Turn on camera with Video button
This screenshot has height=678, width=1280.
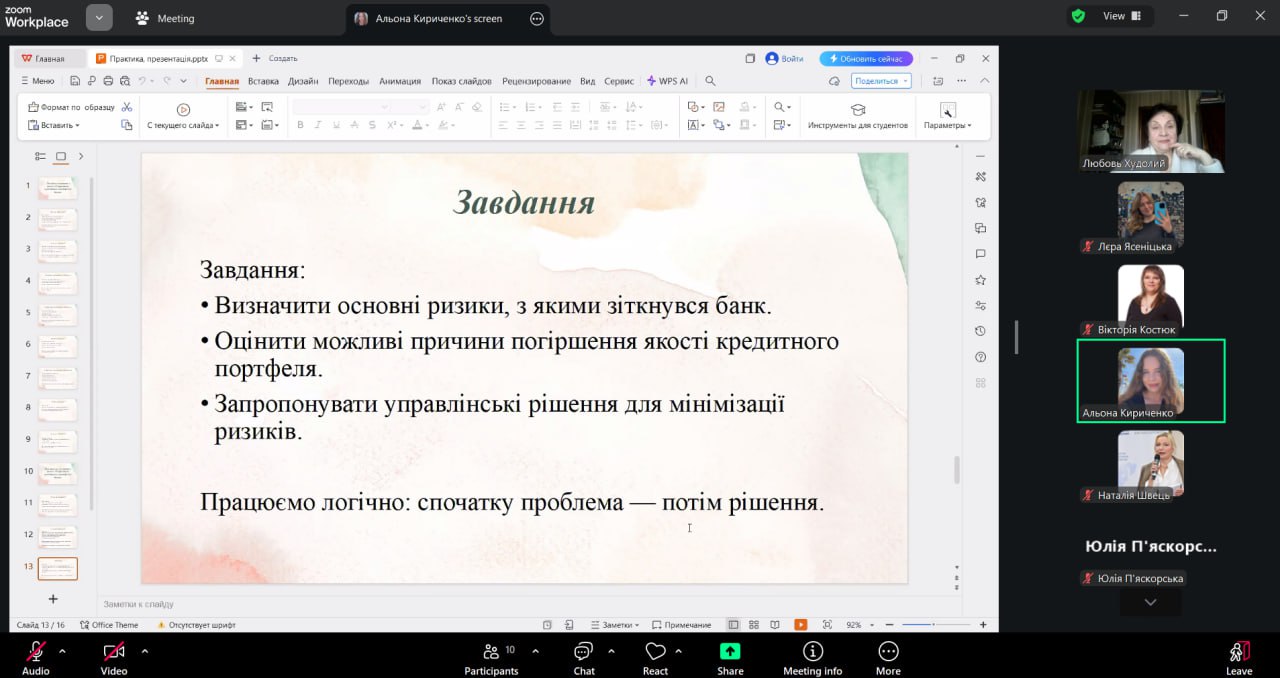113,652
